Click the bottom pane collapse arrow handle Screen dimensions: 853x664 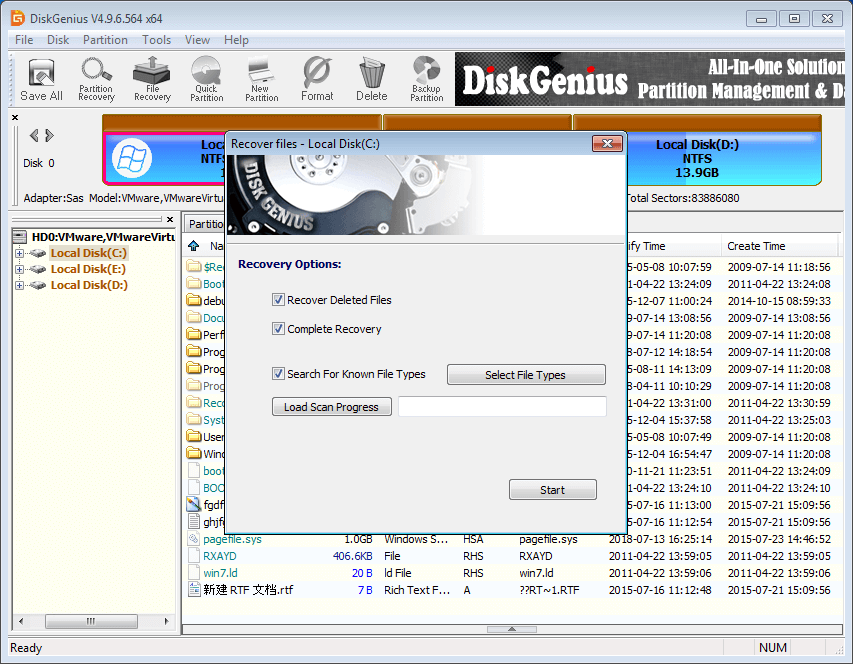(512, 629)
